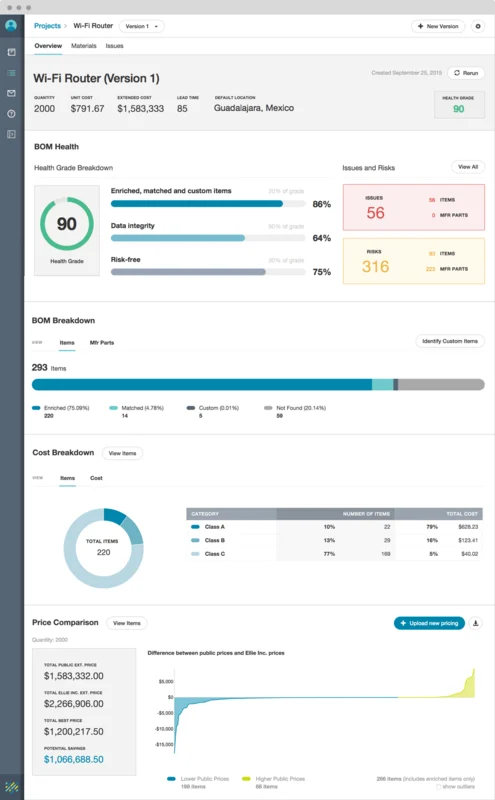Click the Health Grade 90 badge in header

click(459, 105)
